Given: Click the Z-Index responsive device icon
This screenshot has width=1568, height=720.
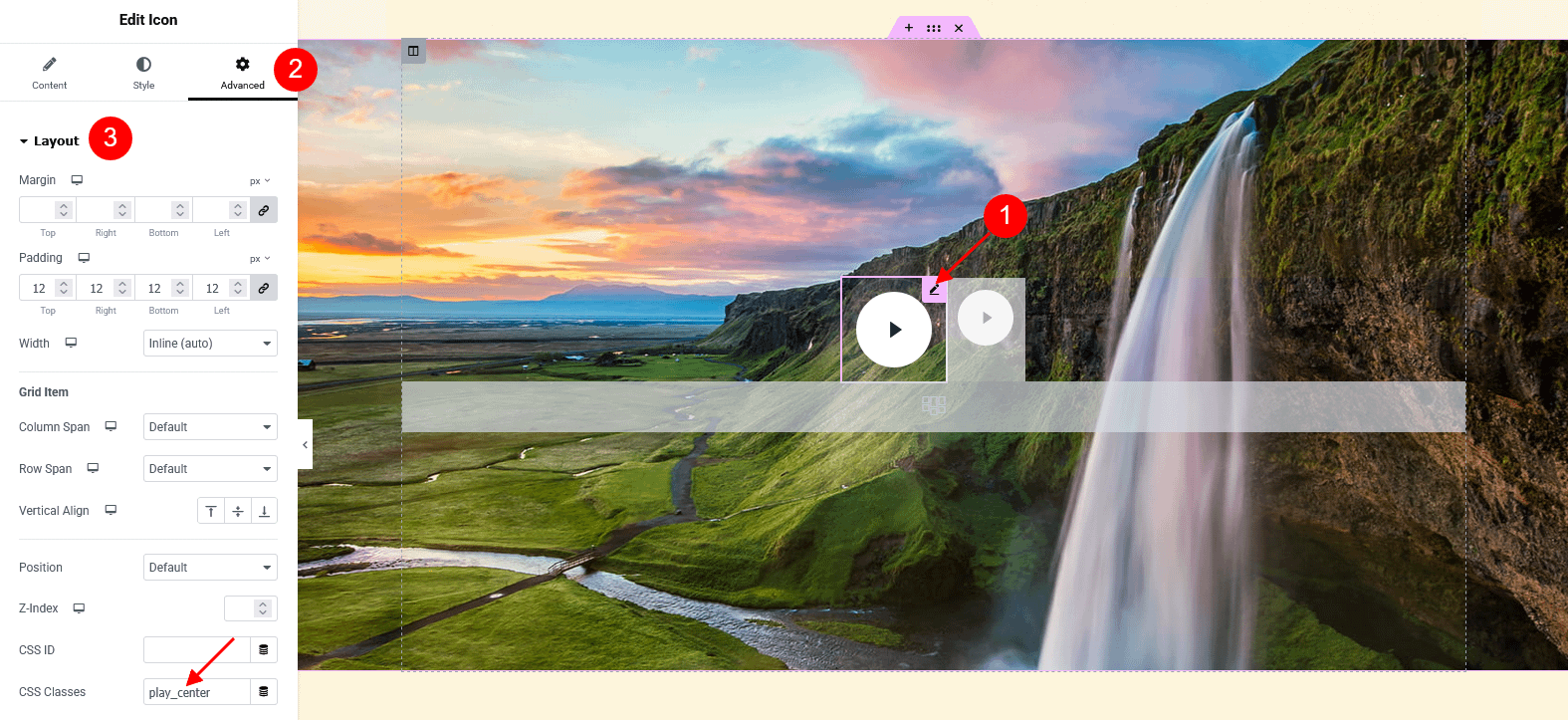Looking at the screenshot, I should (79, 608).
